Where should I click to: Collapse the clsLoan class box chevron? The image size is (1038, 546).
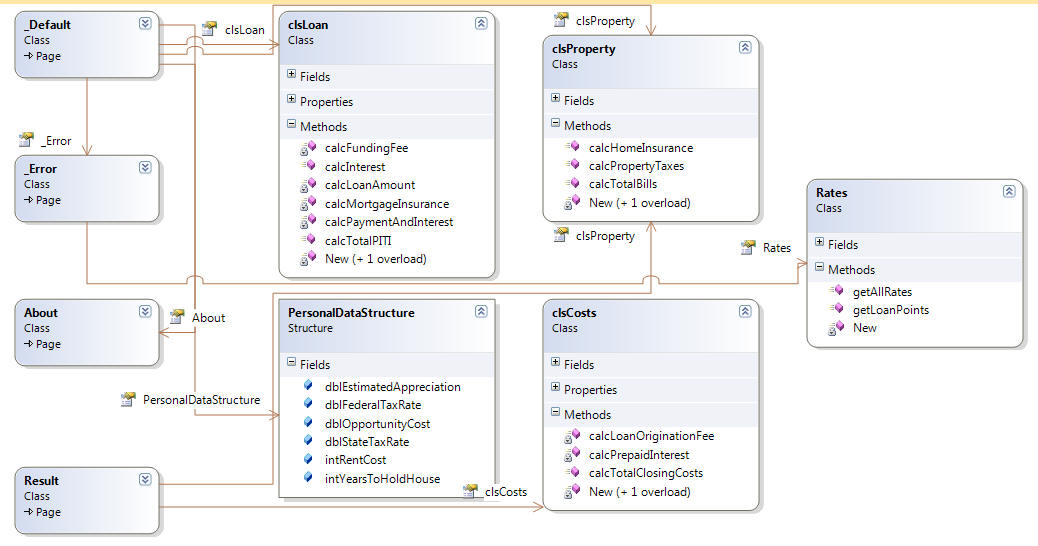click(481, 23)
